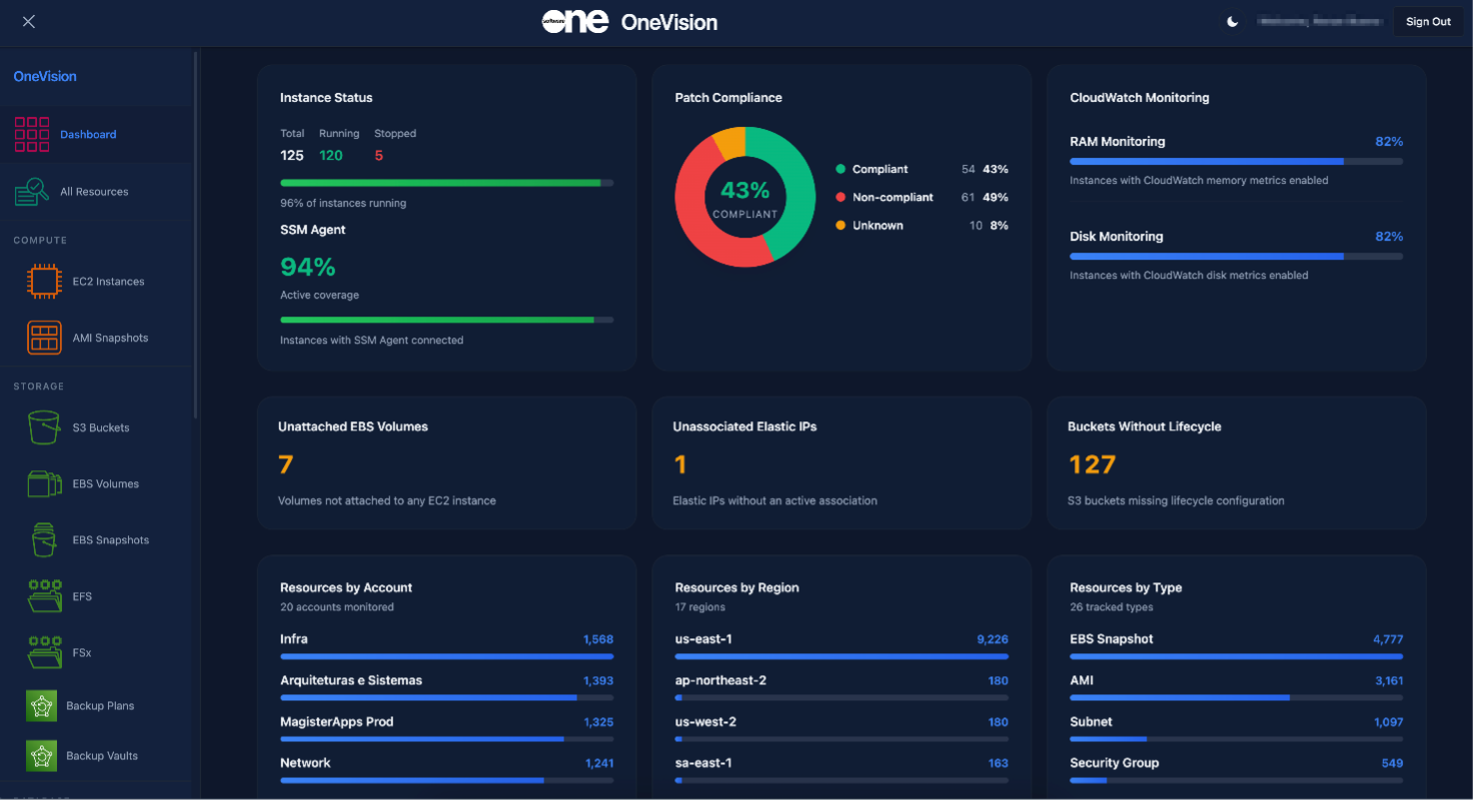Screen dimensions: 1475x803
Task: Click the Dashboard grid icon
Action: (x=32, y=134)
